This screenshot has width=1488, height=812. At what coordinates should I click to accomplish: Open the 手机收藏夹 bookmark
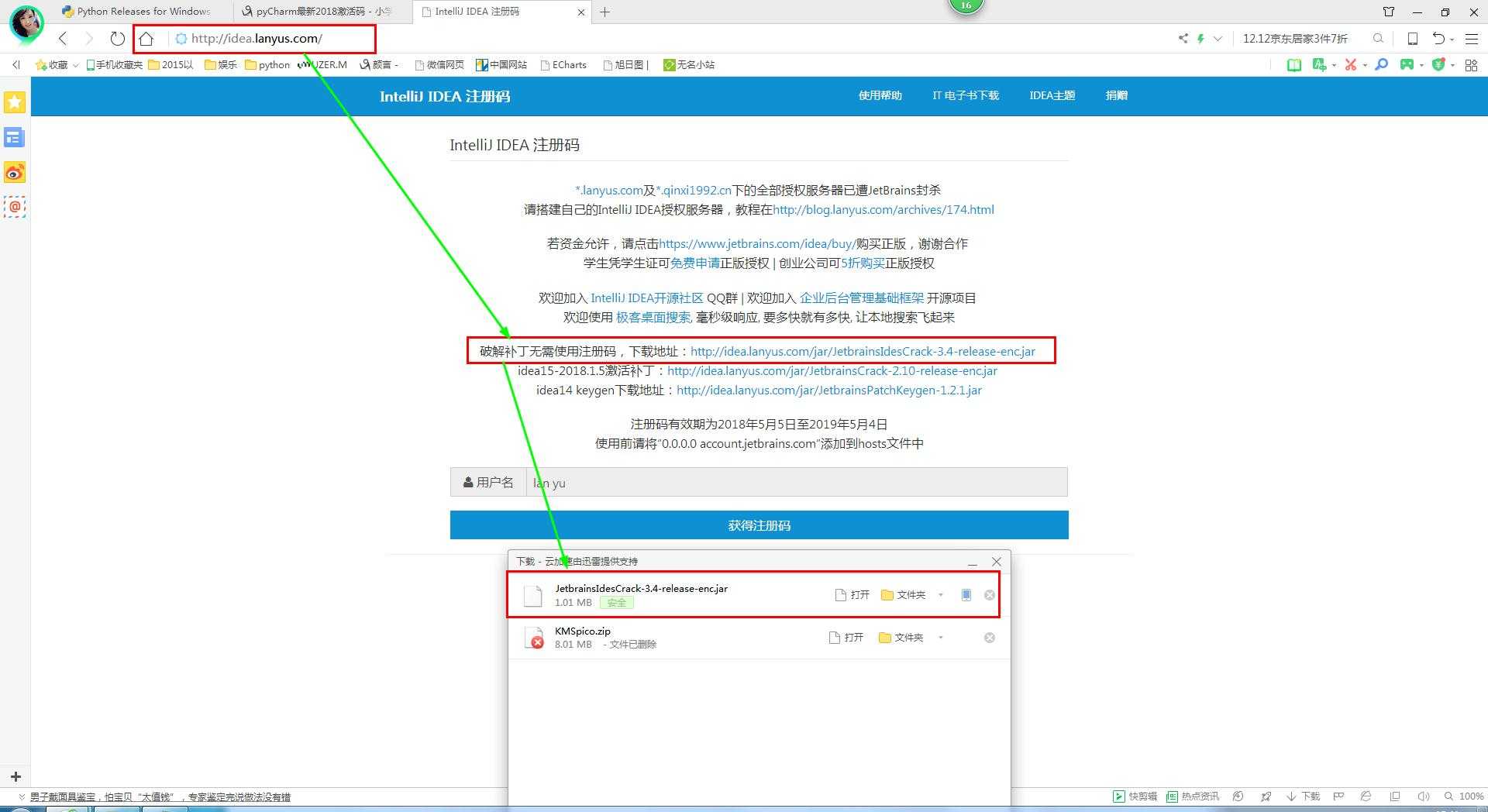tap(115, 65)
